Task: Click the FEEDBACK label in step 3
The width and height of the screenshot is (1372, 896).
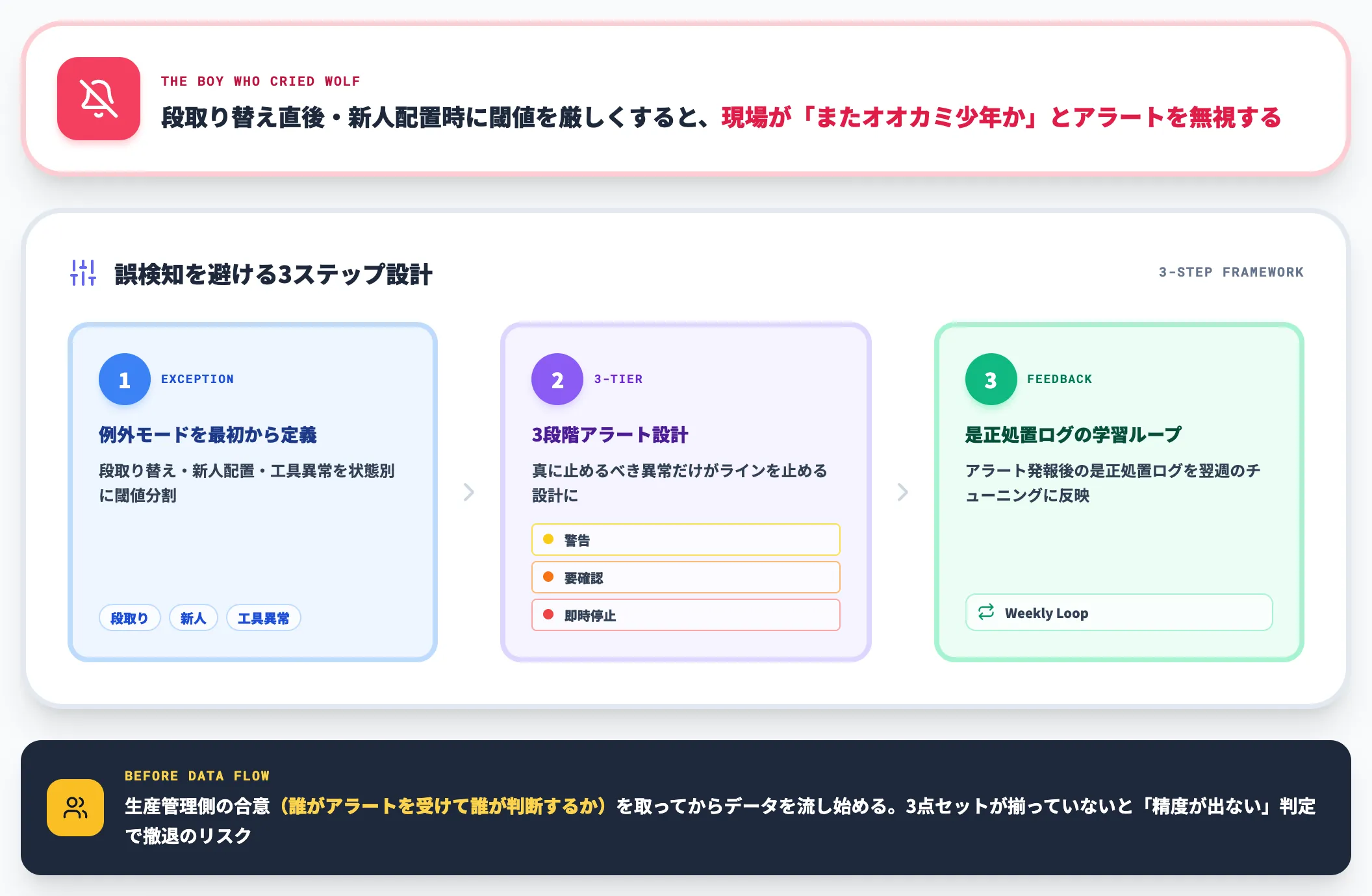Action: click(x=1060, y=379)
